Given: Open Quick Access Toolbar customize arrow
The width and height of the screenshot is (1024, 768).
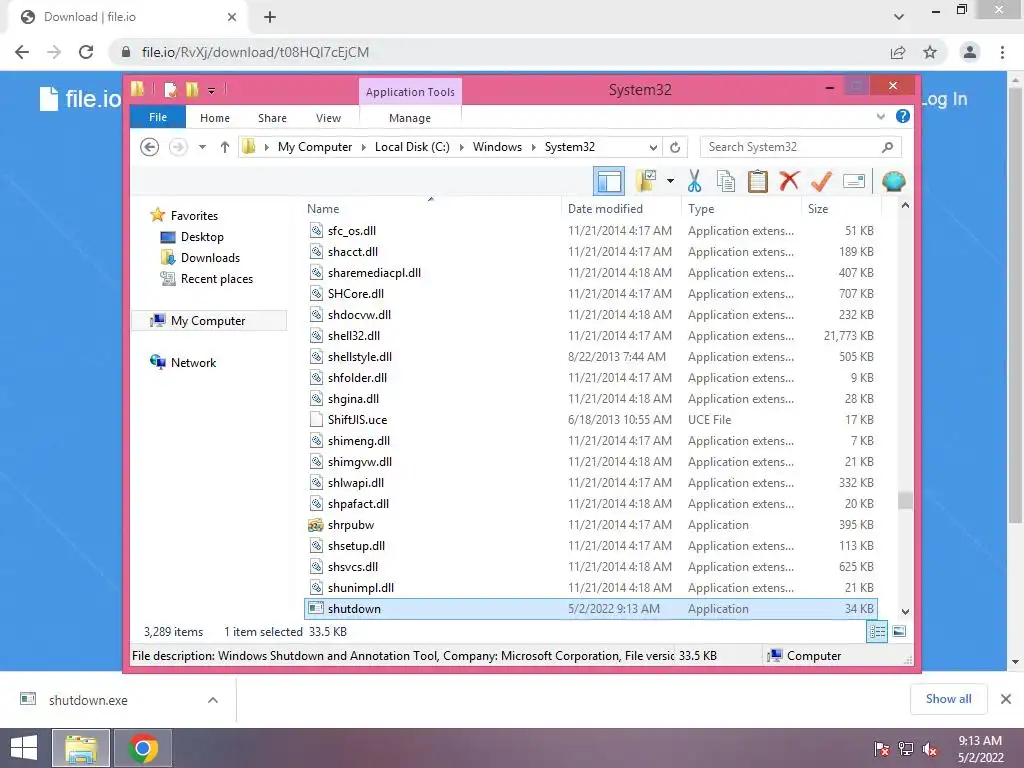Looking at the screenshot, I should (212, 91).
